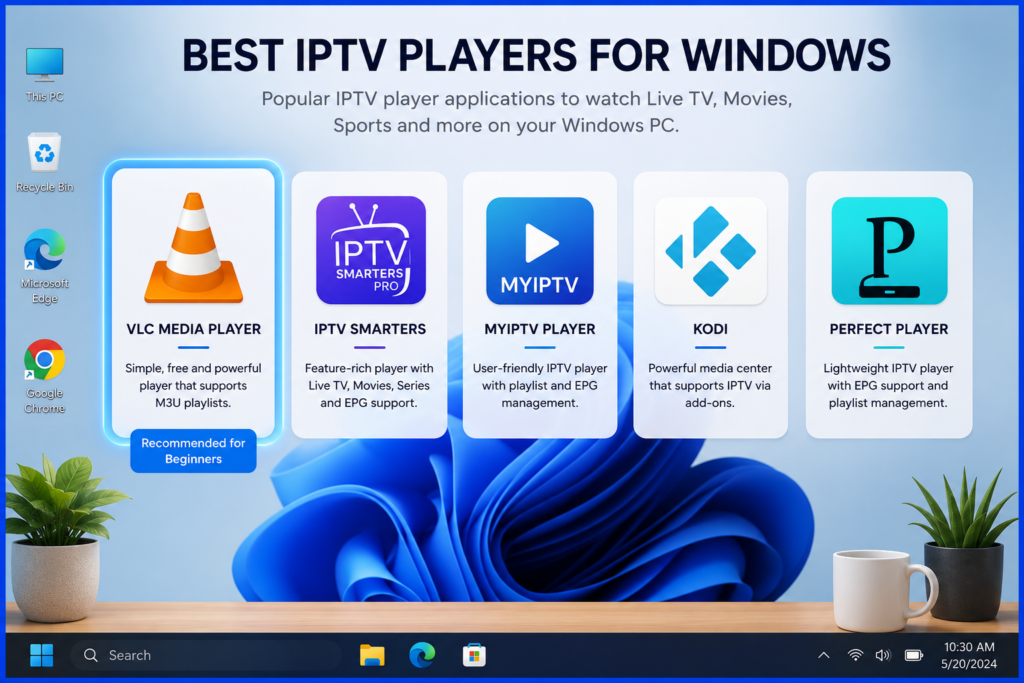The image size is (1024, 683).
Task: Click the 'Simple, free and powerful' VLC description
Action: [x=193, y=385]
